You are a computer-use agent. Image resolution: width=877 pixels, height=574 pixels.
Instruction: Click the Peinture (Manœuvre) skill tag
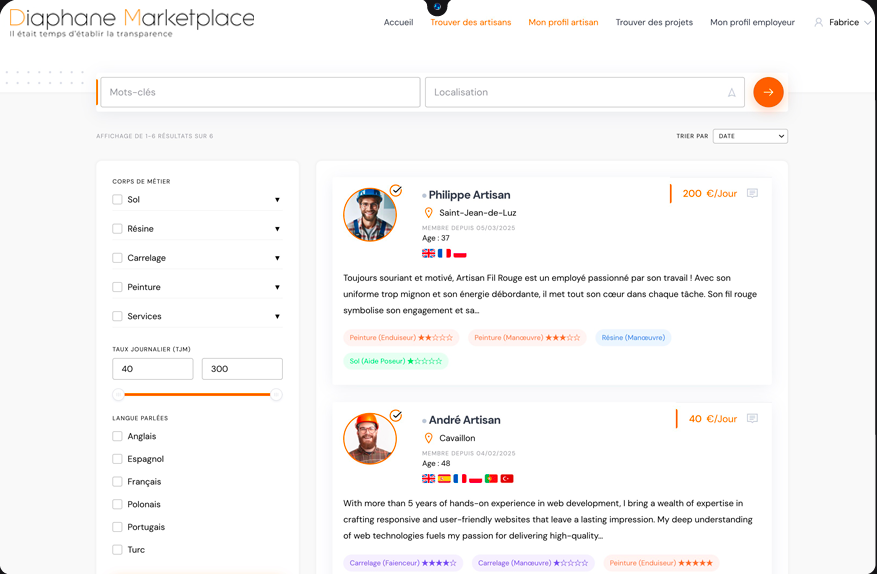coord(527,337)
